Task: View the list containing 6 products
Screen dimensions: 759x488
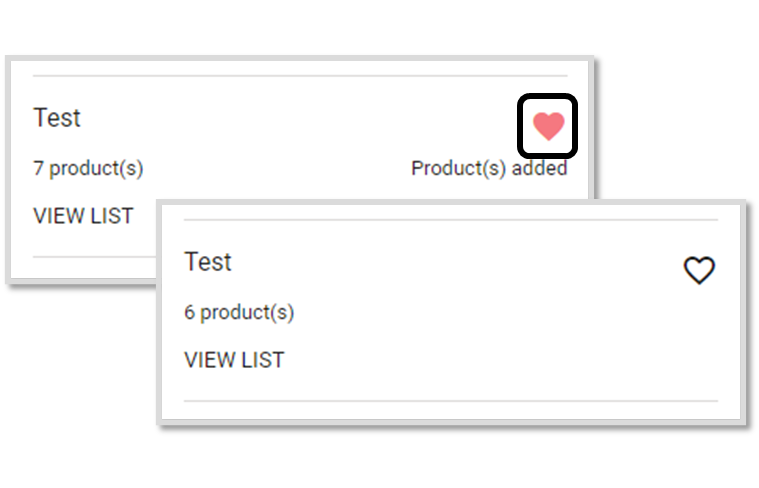Action: tap(234, 360)
